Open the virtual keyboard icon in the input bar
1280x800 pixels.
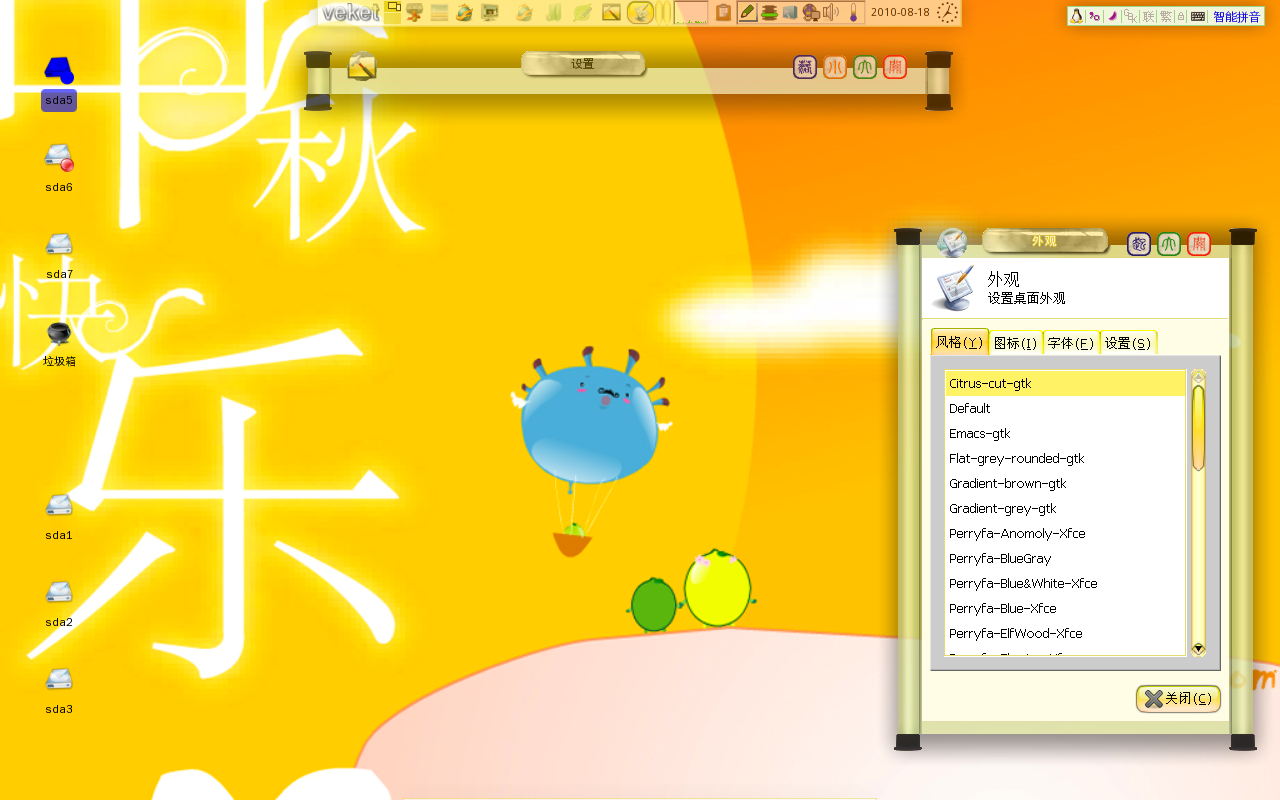[x=1197, y=16]
